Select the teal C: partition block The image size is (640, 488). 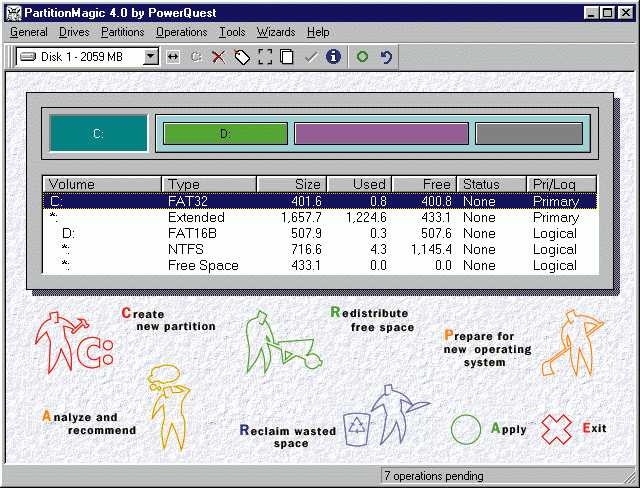pyautogui.click(x=98, y=134)
